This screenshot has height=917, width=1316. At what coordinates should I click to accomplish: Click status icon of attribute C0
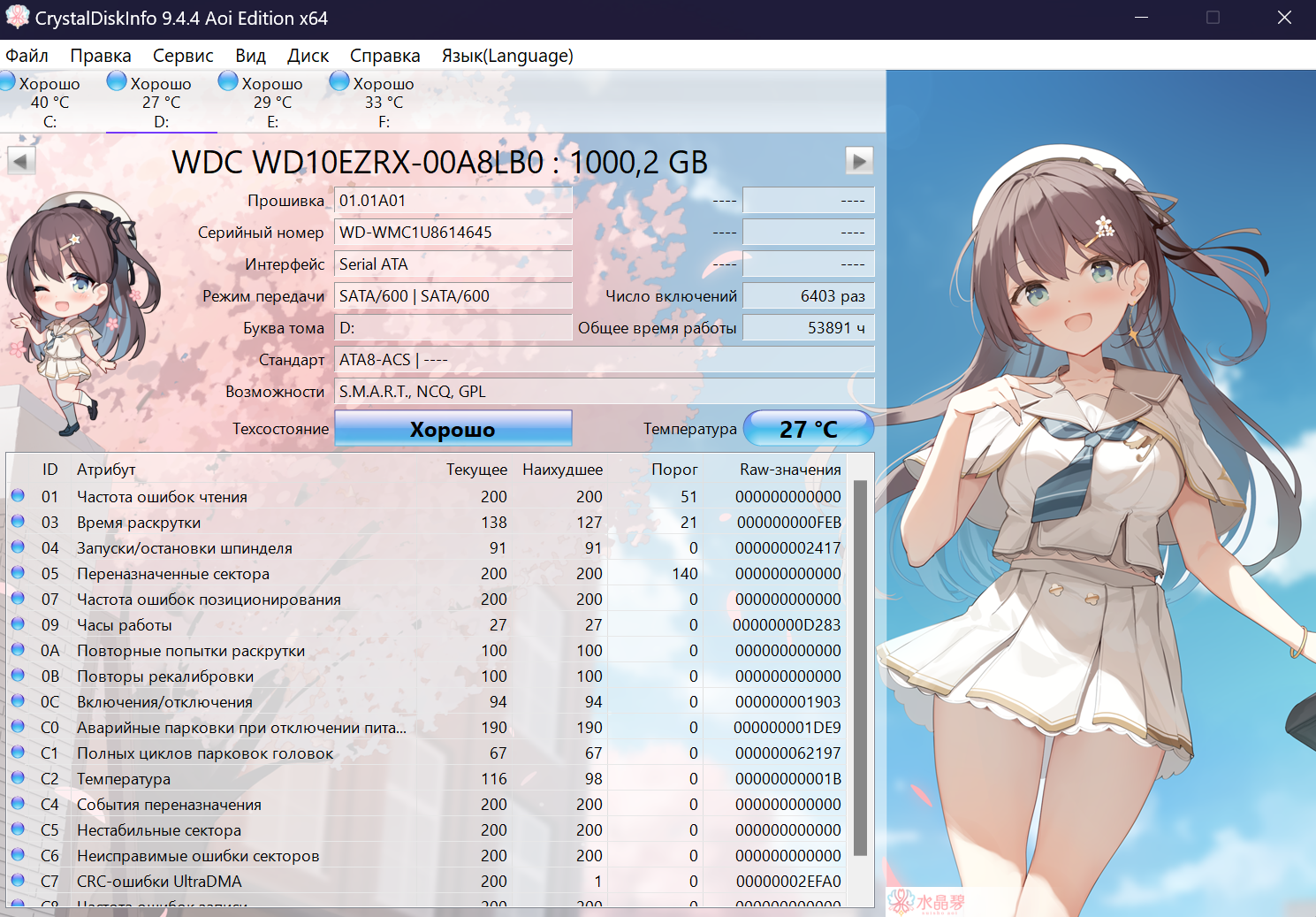point(18,726)
